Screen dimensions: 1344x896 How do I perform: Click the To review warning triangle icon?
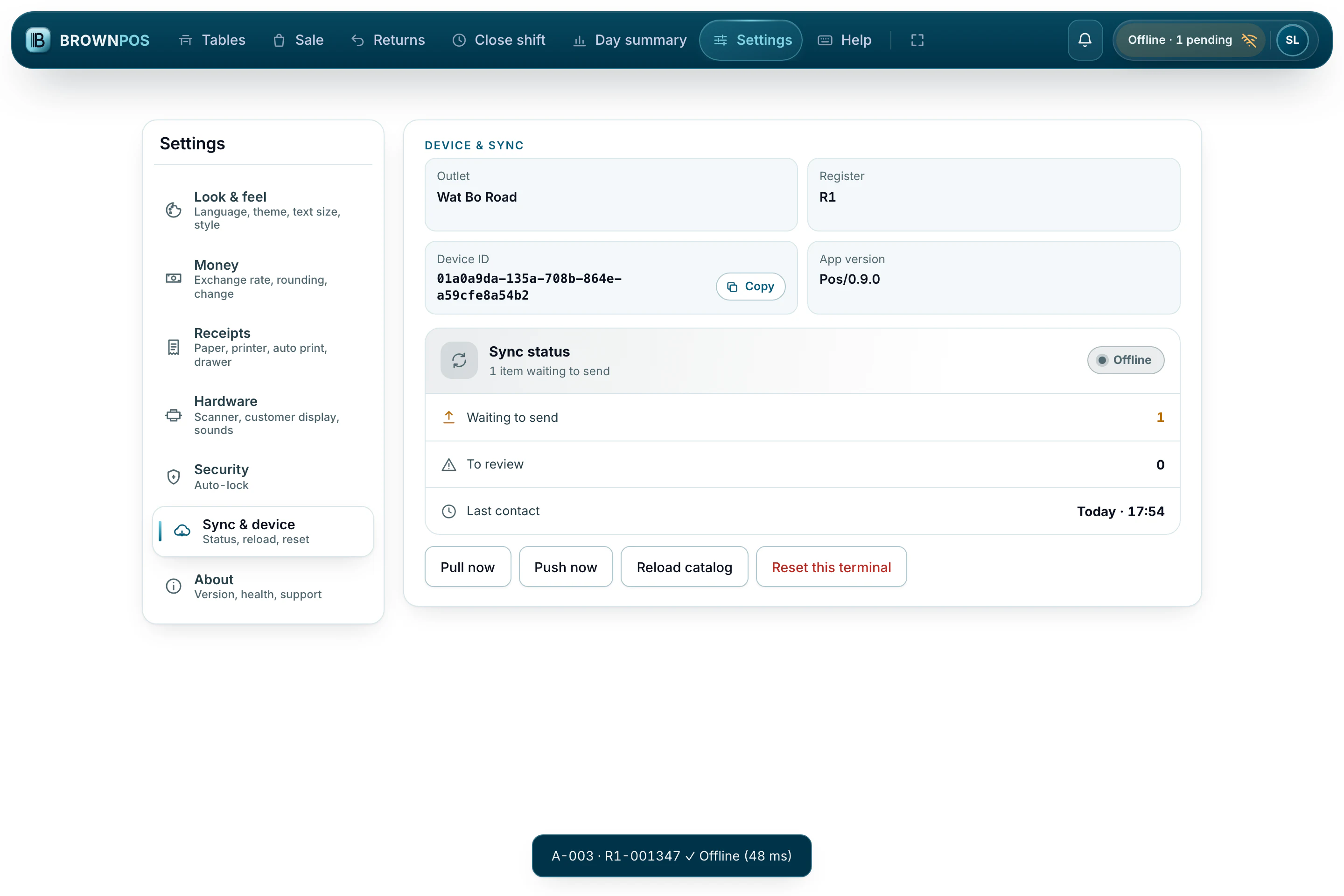pos(449,465)
